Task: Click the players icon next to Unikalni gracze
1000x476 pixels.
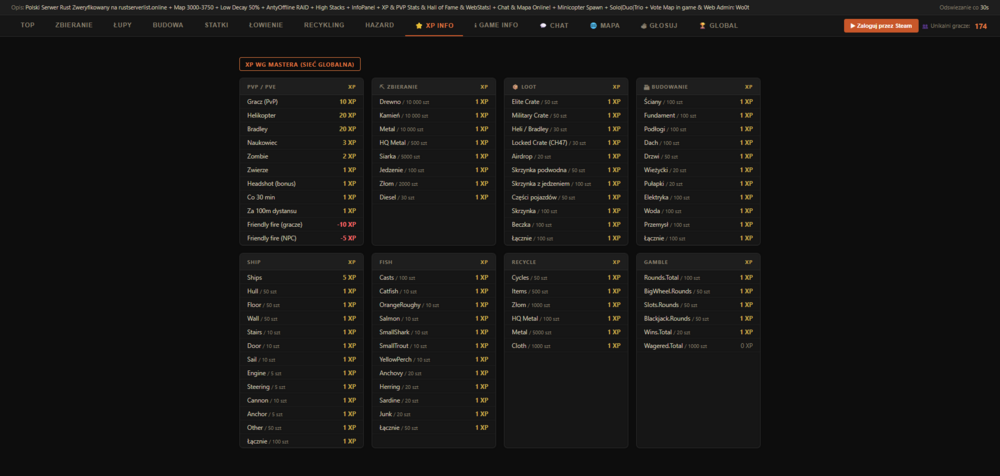Action: (925, 26)
